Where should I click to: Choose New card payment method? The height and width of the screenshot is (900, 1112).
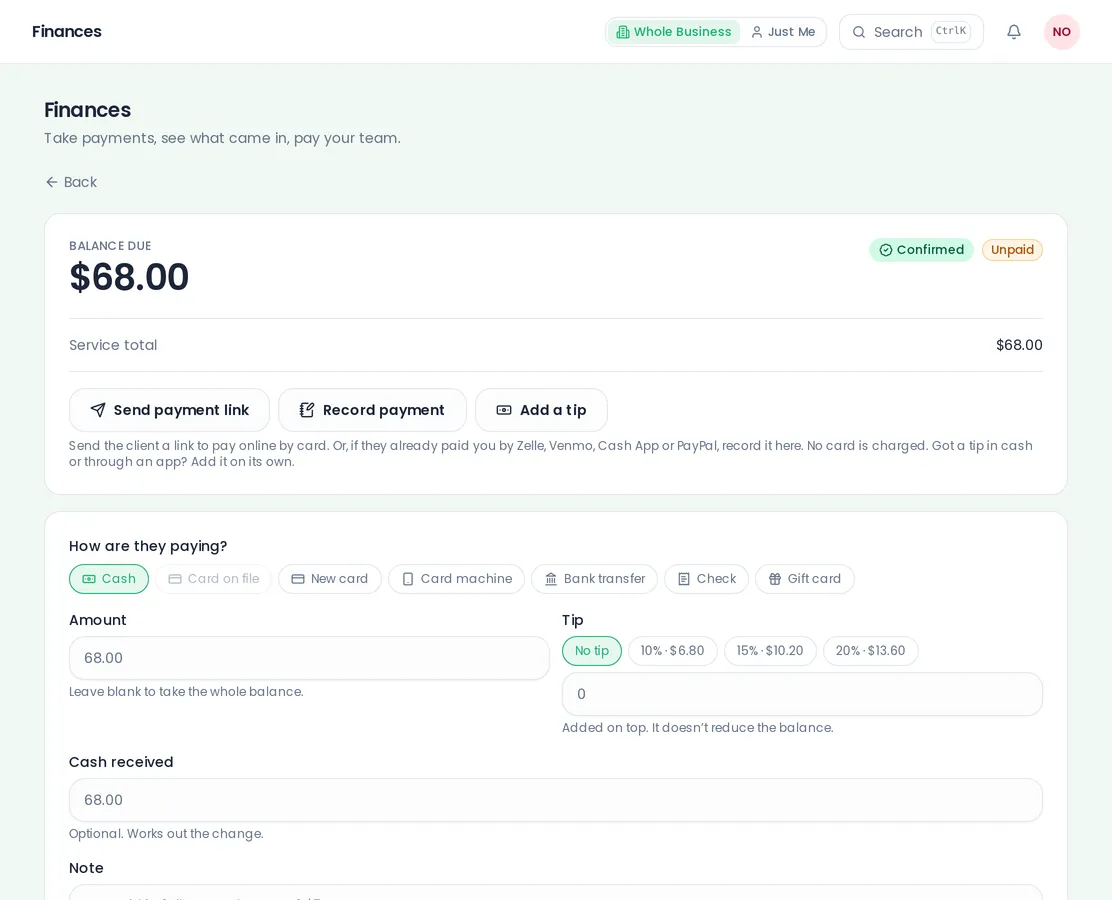coord(330,579)
